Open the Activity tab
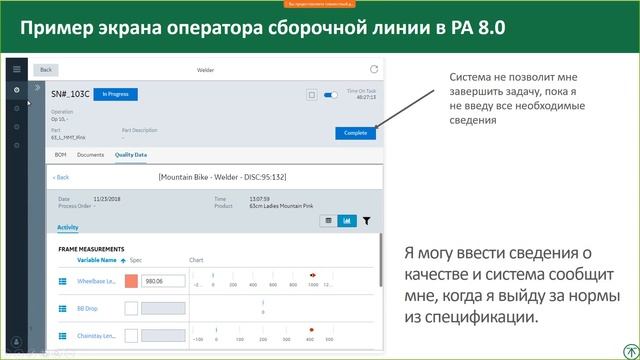This screenshot has height=360, width=640. [x=68, y=227]
